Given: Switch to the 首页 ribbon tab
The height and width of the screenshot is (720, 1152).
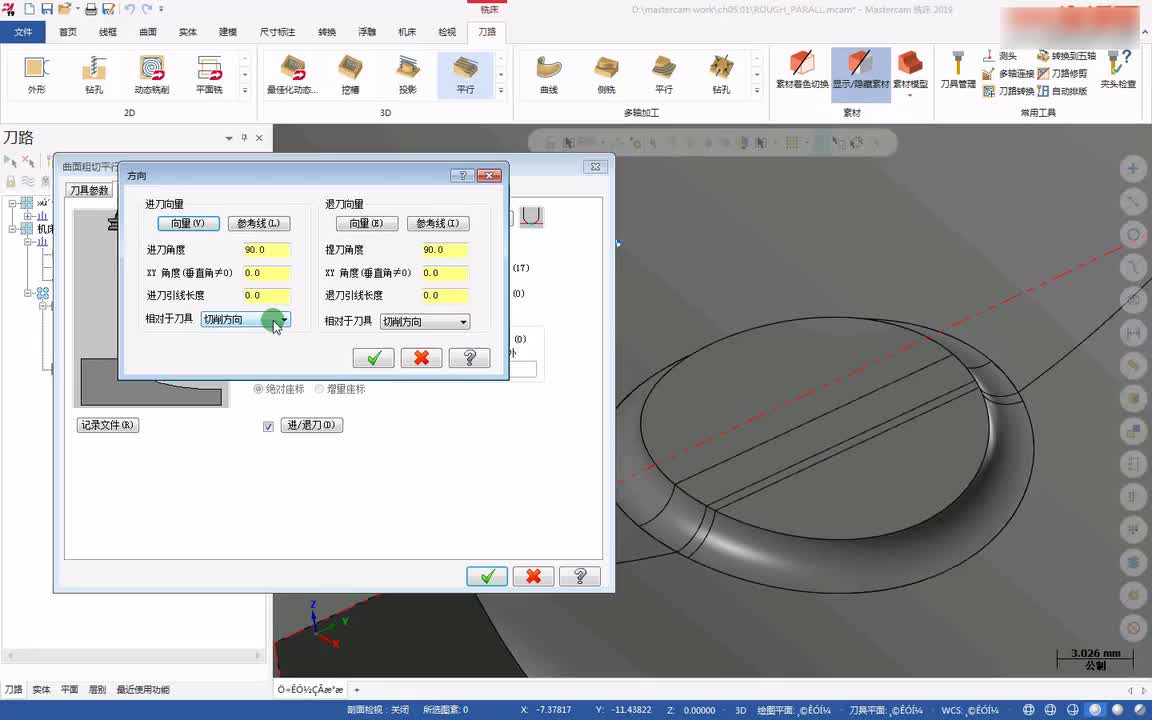Looking at the screenshot, I should tap(68, 32).
